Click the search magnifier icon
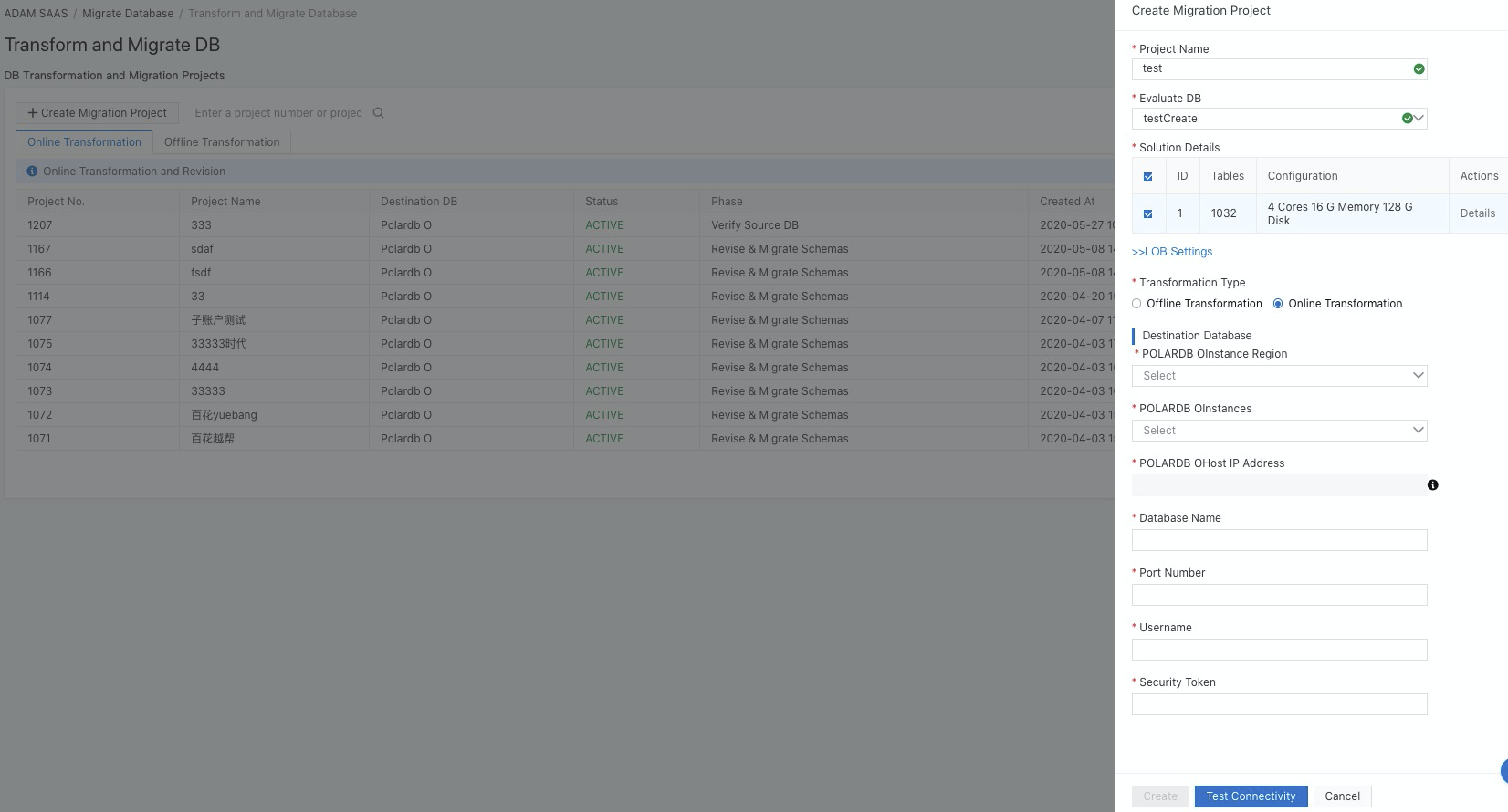Image resolution: width=1508 pixels, height=812 pixels. [378, 113]
